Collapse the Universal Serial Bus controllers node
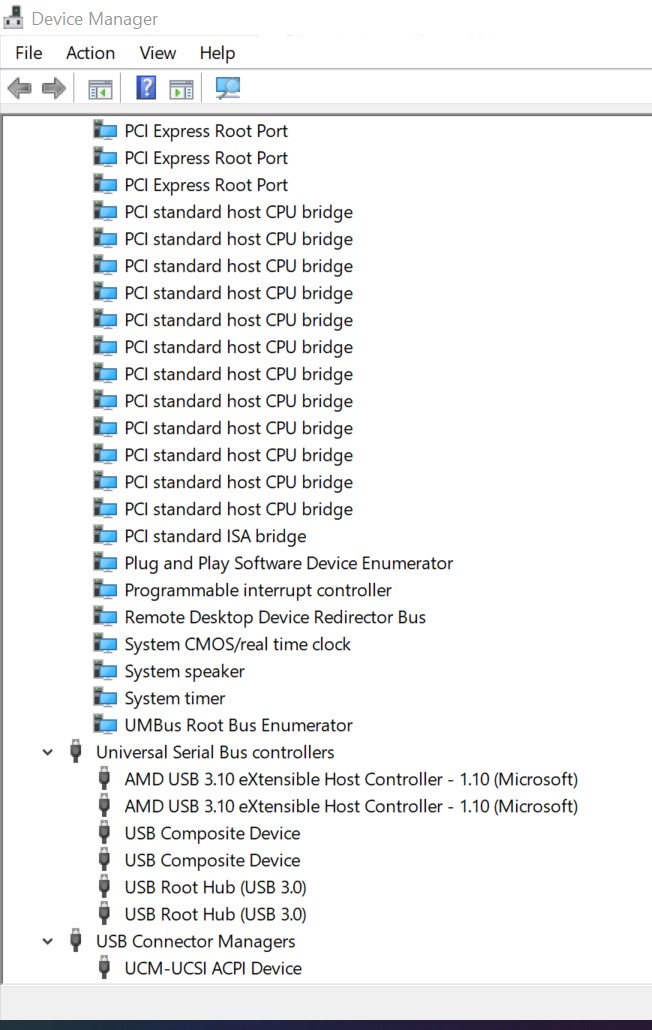The width and height of the screenshot is (652, 1030). [47, 752]
